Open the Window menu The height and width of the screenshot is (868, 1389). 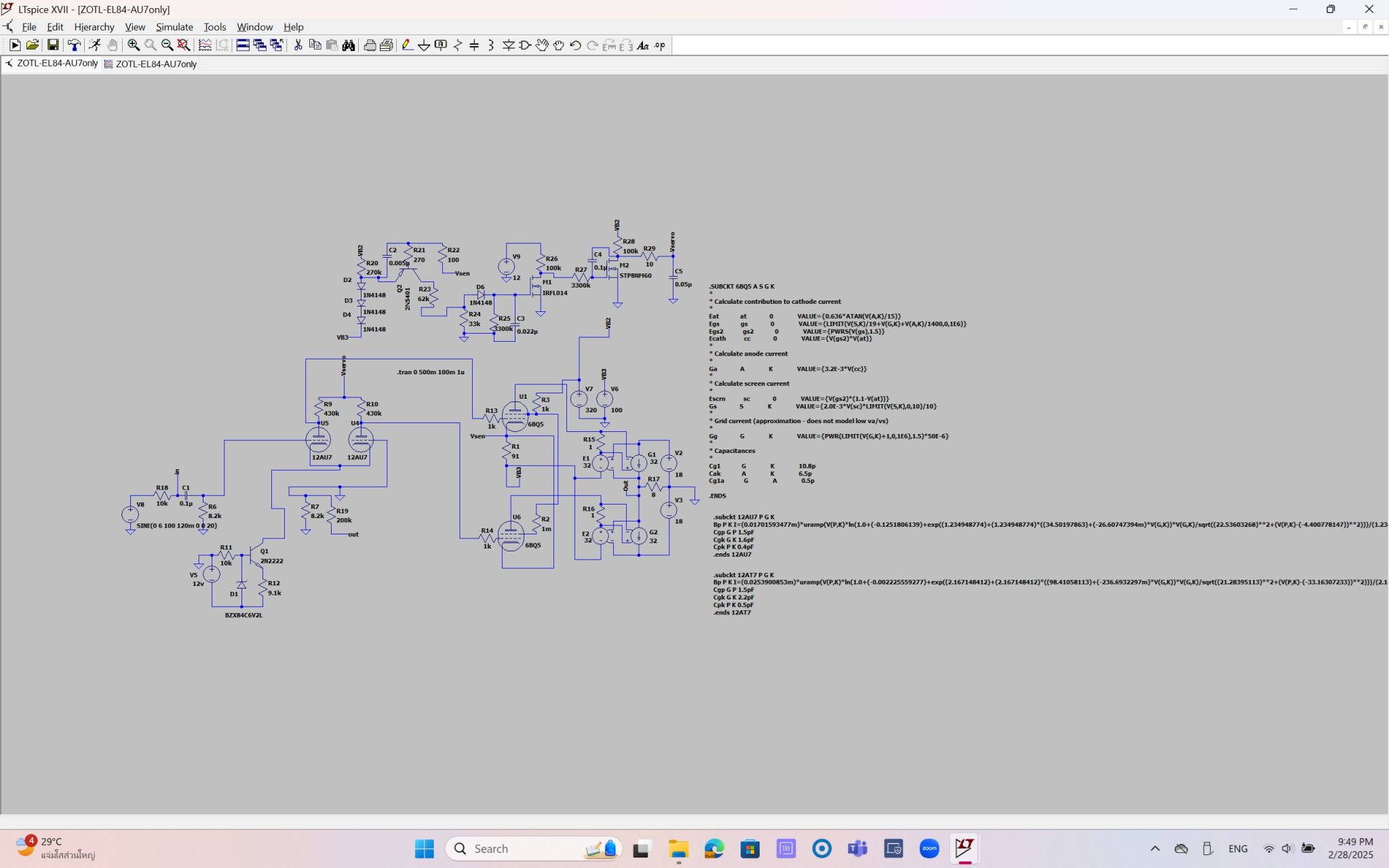[x=254, y=27]
